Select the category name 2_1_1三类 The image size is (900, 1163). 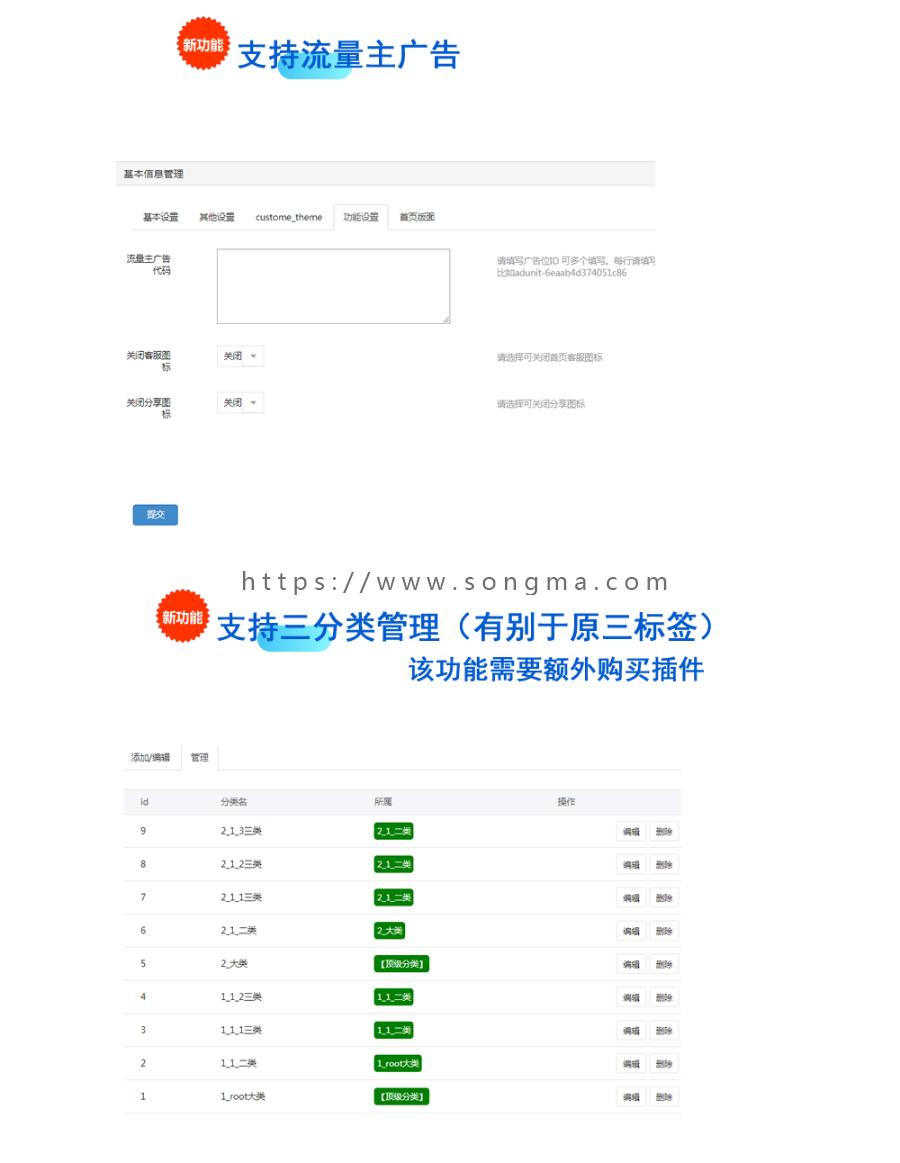pyautogui.click(x=241, y=897)
